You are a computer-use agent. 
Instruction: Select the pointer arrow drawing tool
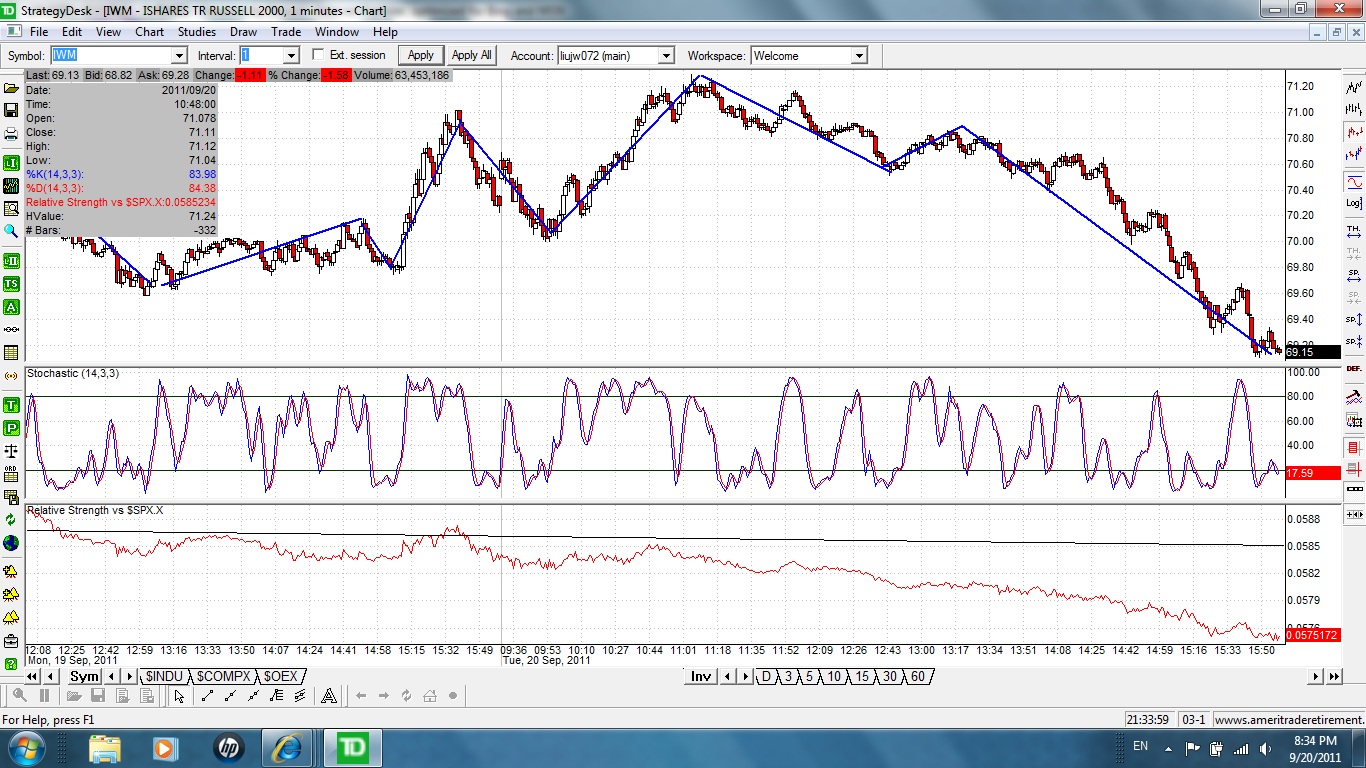coord(179,696)
